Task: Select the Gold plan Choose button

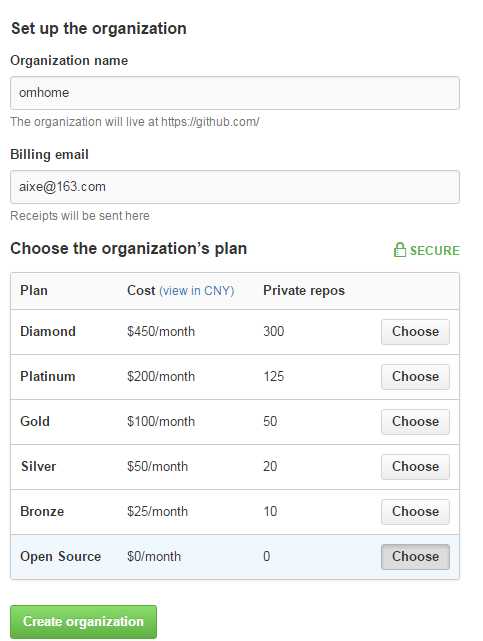Action: click(415, 421)
